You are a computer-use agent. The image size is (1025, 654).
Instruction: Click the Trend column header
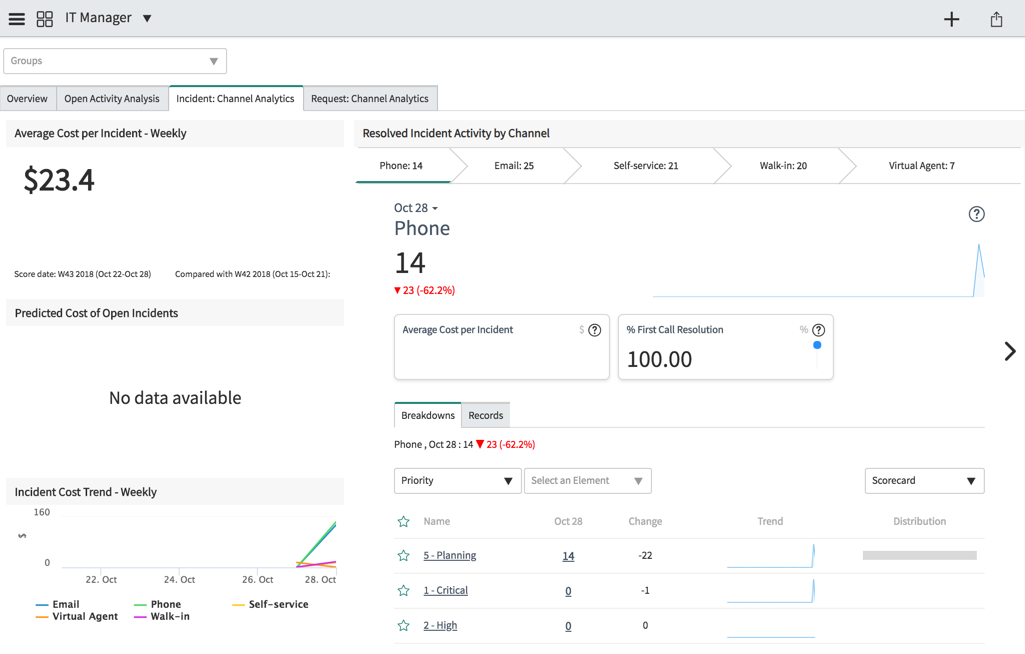pos(770,521)
